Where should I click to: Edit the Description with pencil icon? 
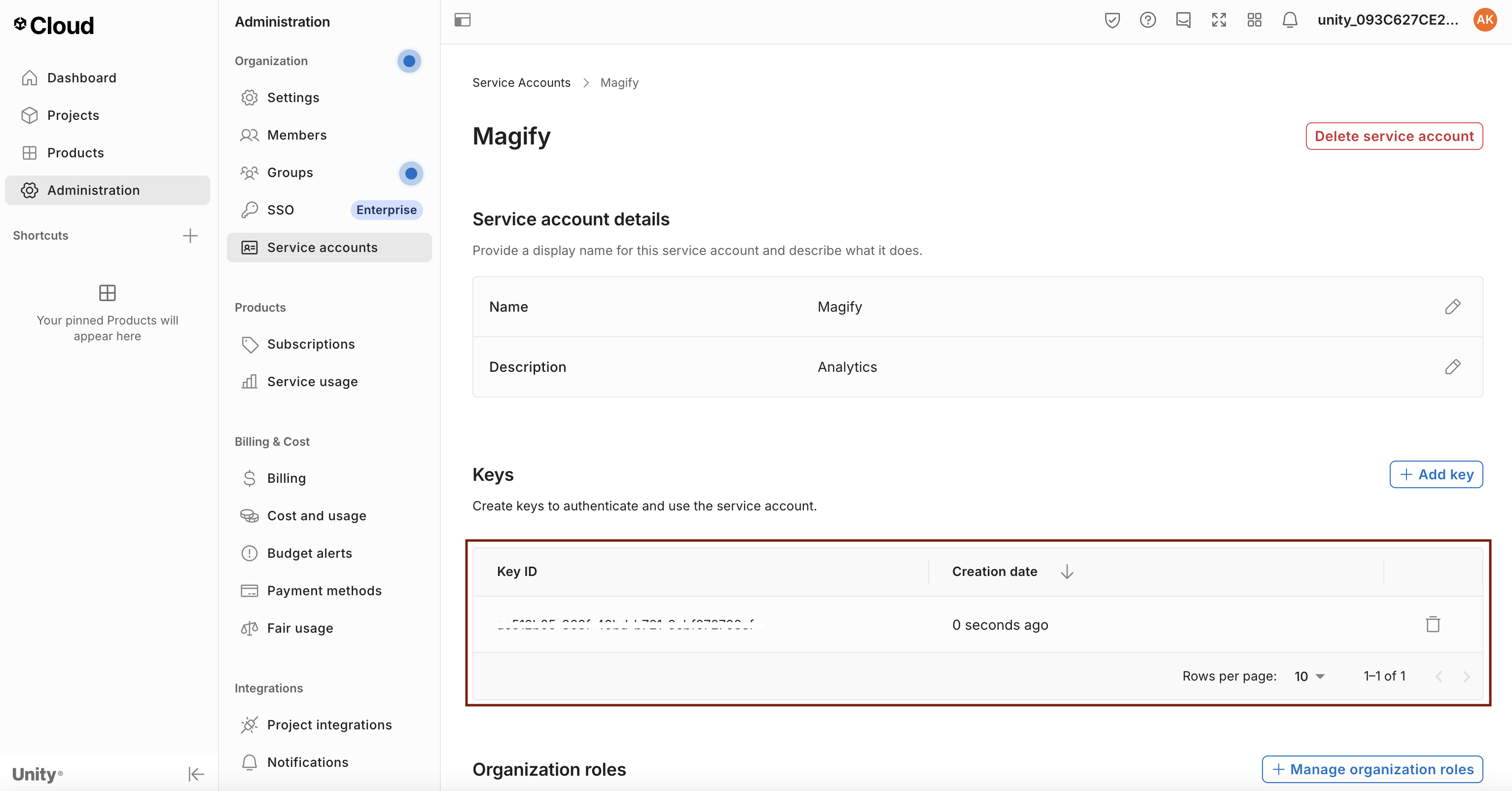(1453, 367)
